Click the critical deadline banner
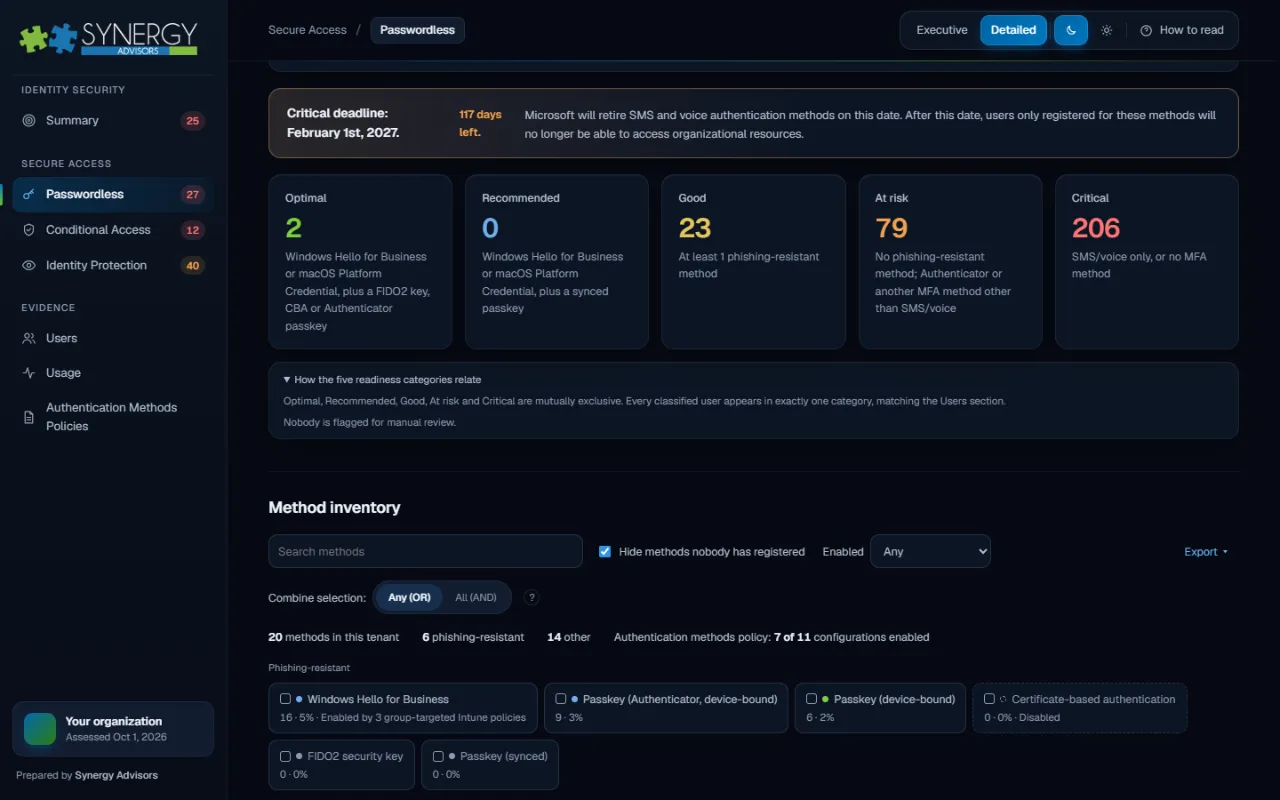The height and width of the screenshot is (800, 1280). (x=753, y=123)
